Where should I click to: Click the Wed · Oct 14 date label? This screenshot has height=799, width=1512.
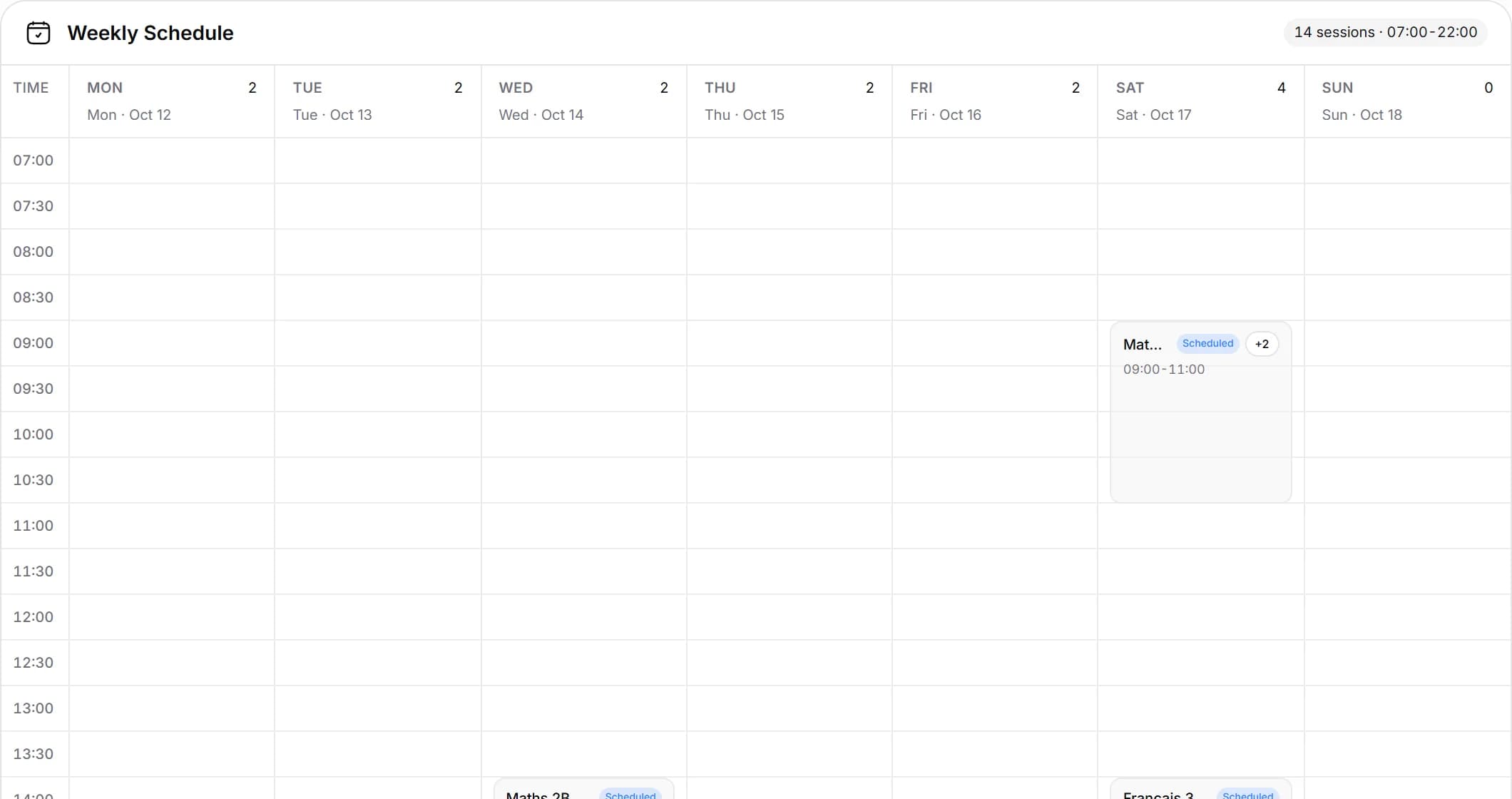541,115
